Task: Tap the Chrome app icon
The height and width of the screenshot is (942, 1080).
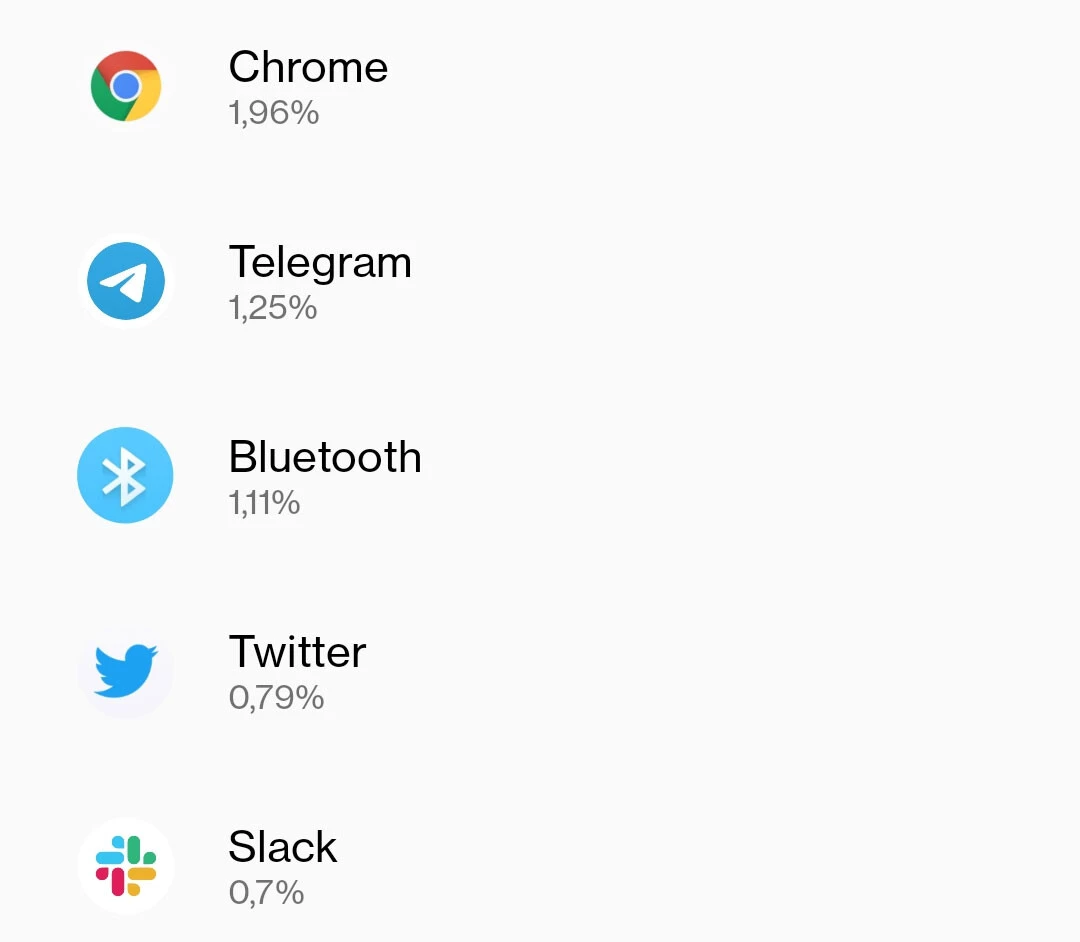Action: click(x=125, y=86)
